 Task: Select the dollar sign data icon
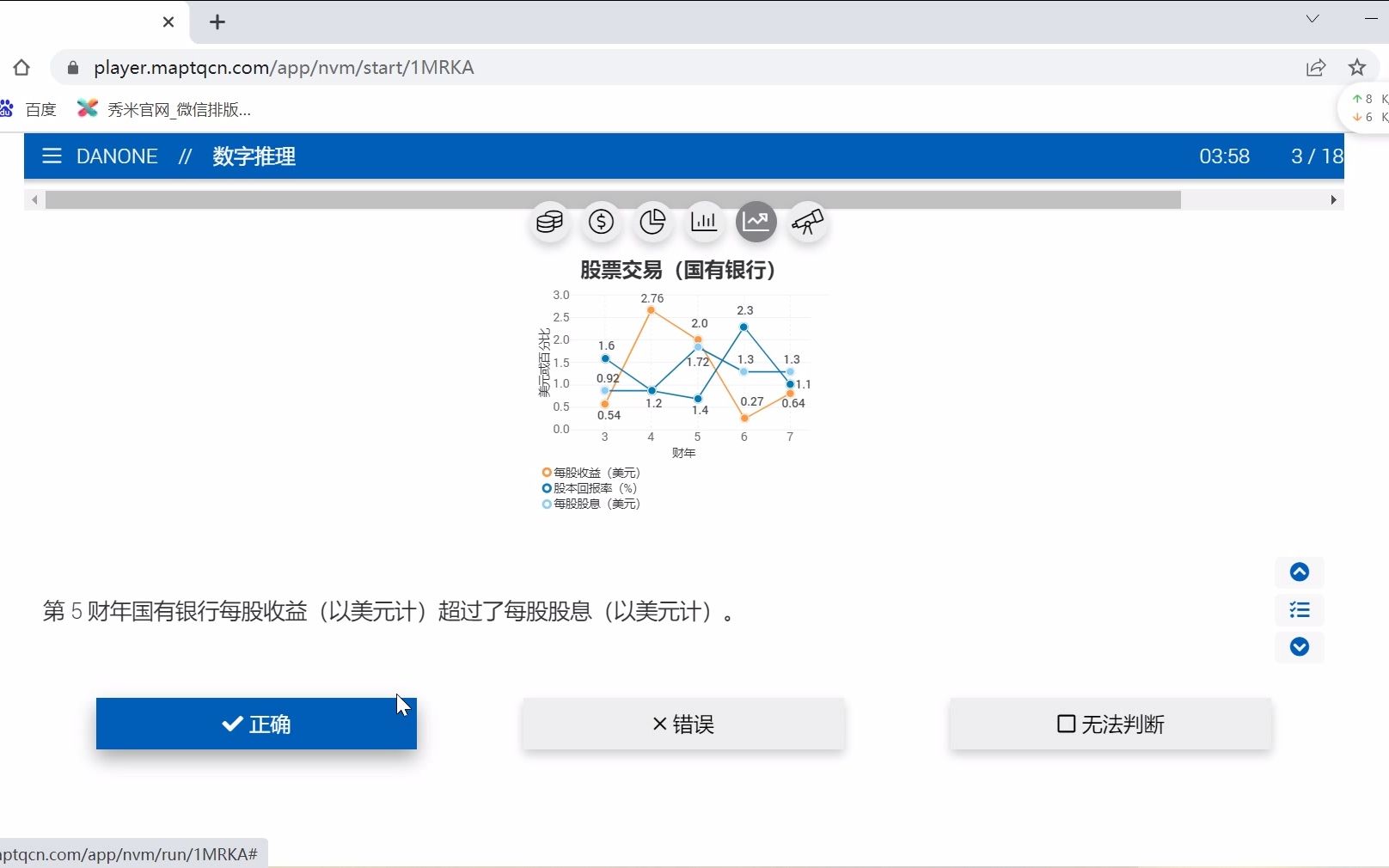(x=601, y=223)
